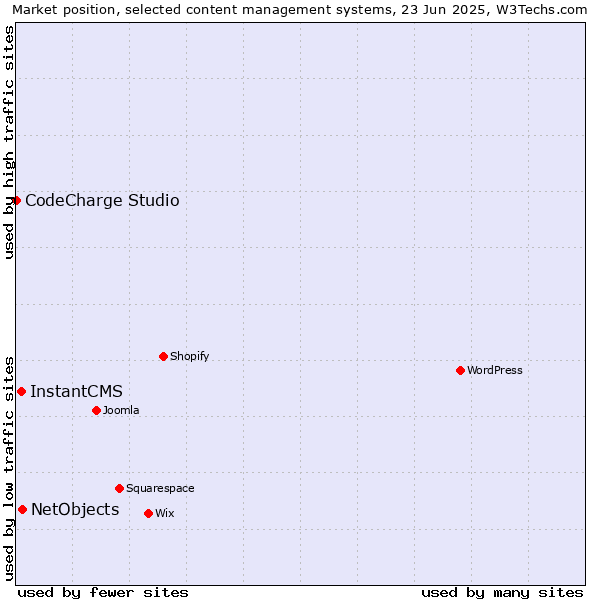Select the 'Shopify' label text
Screen dimensions: 600x600
pyautogui.click(x=189, y=356)
